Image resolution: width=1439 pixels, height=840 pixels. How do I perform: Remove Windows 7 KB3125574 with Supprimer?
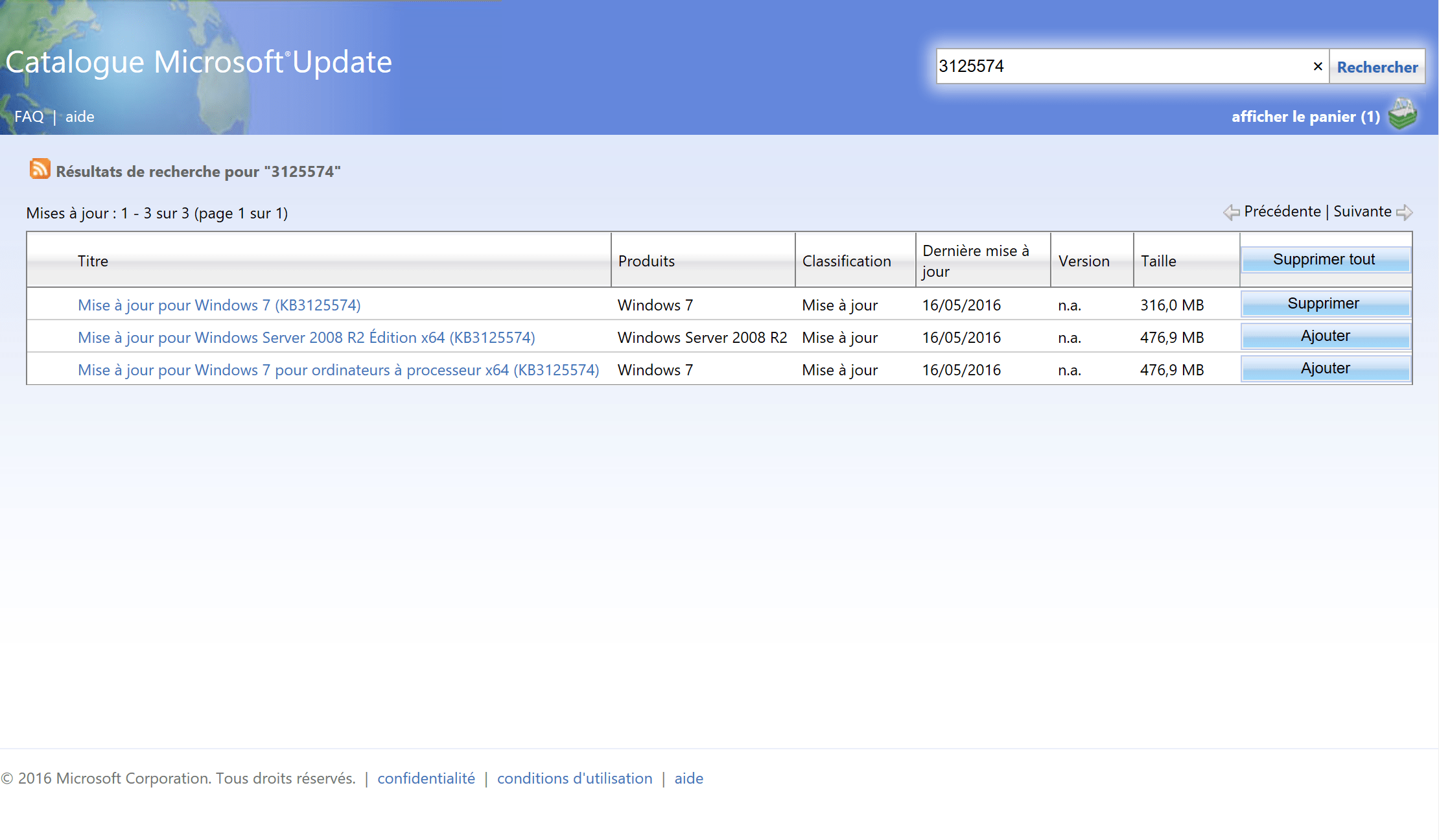(1325, 303)
